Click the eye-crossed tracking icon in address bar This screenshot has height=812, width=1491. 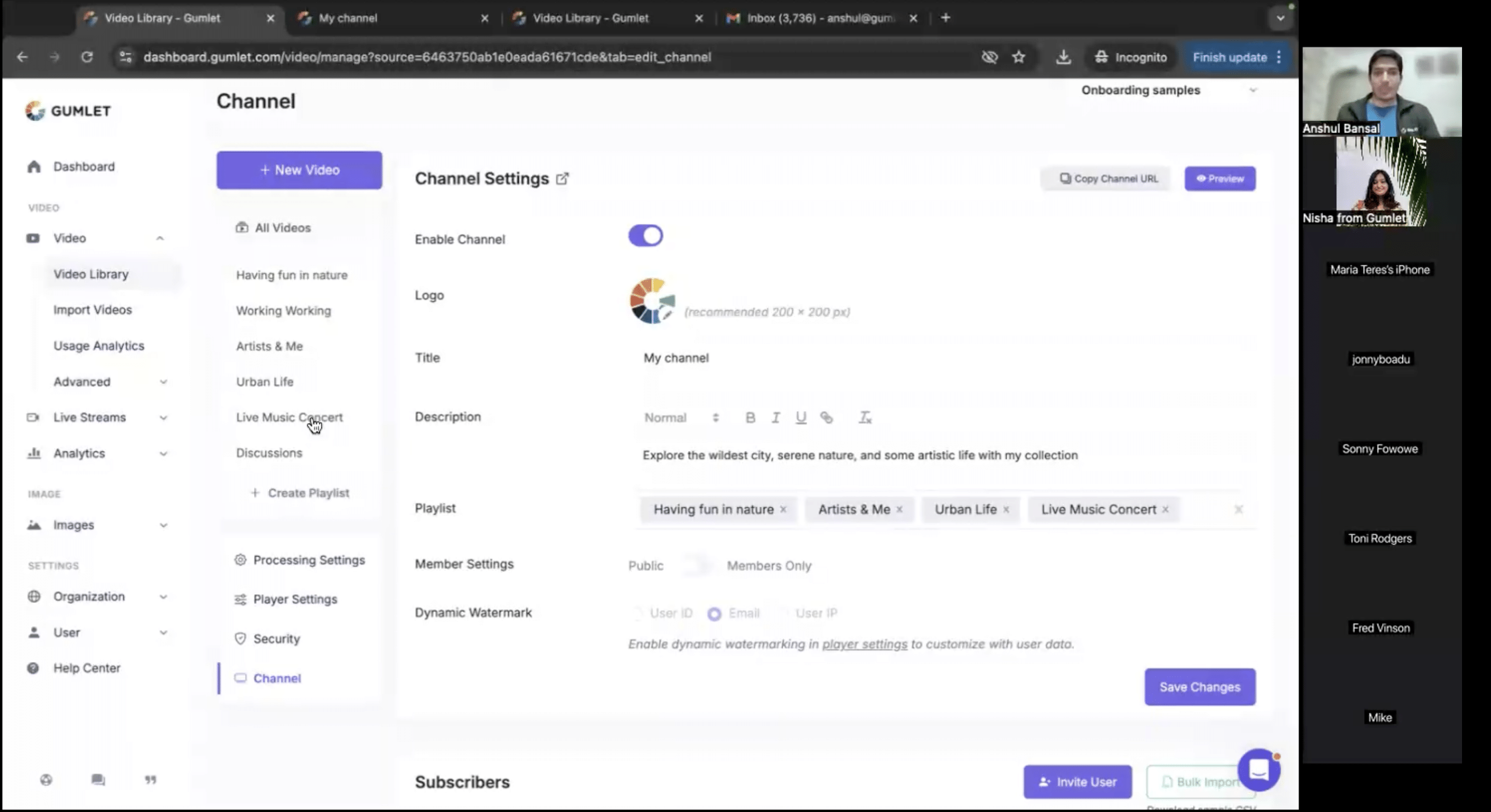click(990, 57)
